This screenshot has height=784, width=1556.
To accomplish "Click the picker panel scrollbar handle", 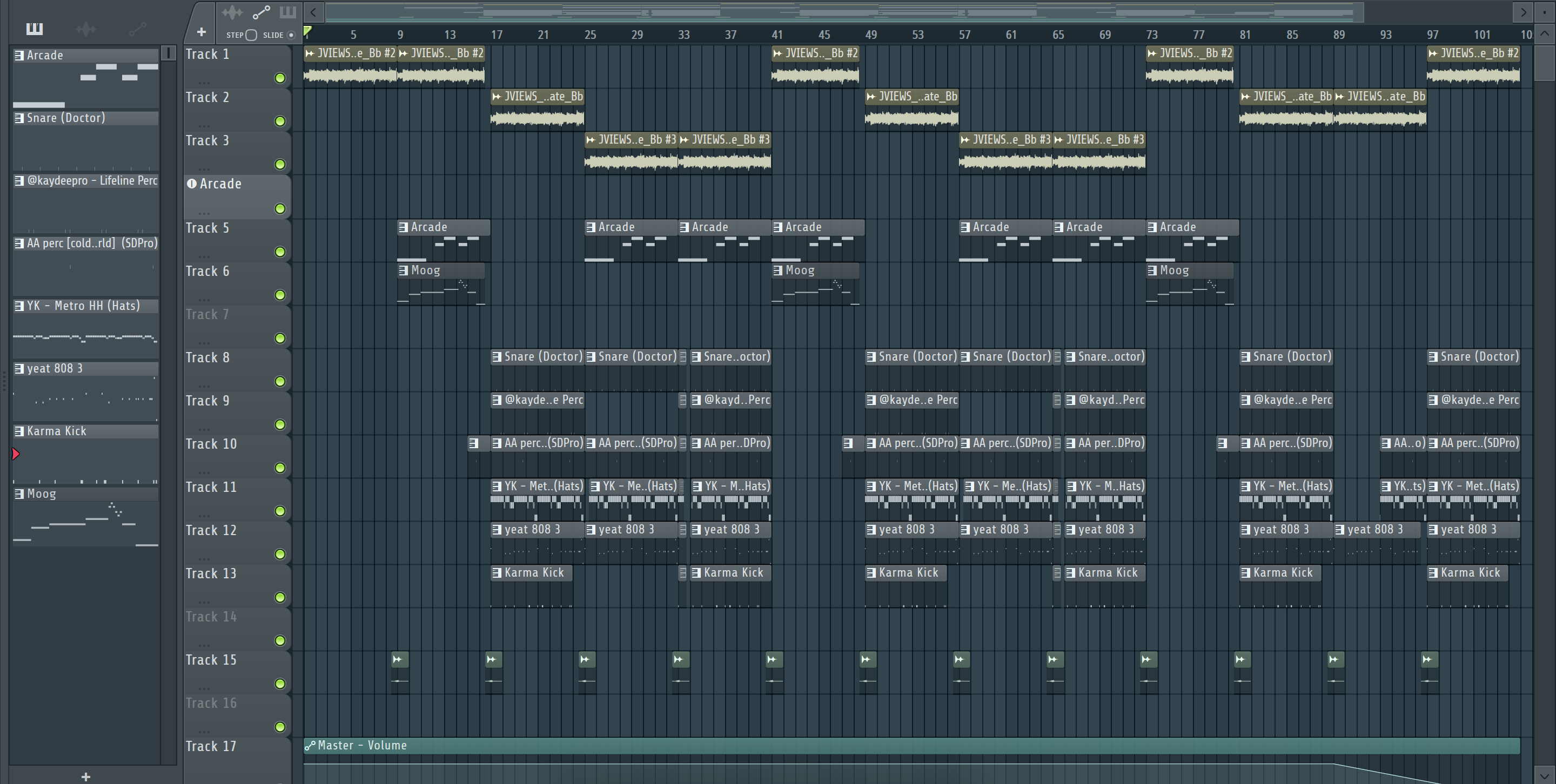I will tap(169, 53).
